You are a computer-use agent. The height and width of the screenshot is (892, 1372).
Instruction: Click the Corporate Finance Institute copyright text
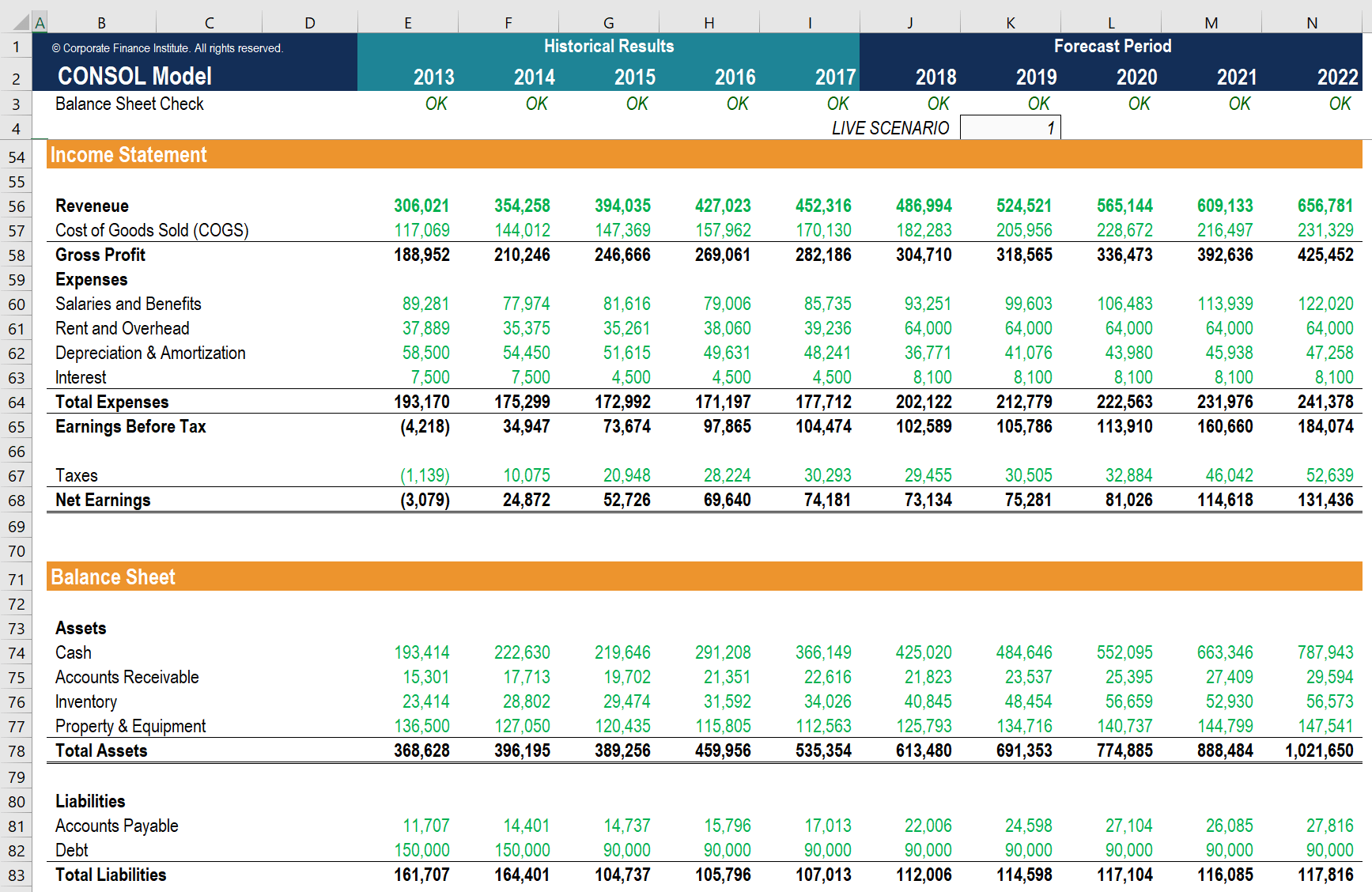coord(167,48)
